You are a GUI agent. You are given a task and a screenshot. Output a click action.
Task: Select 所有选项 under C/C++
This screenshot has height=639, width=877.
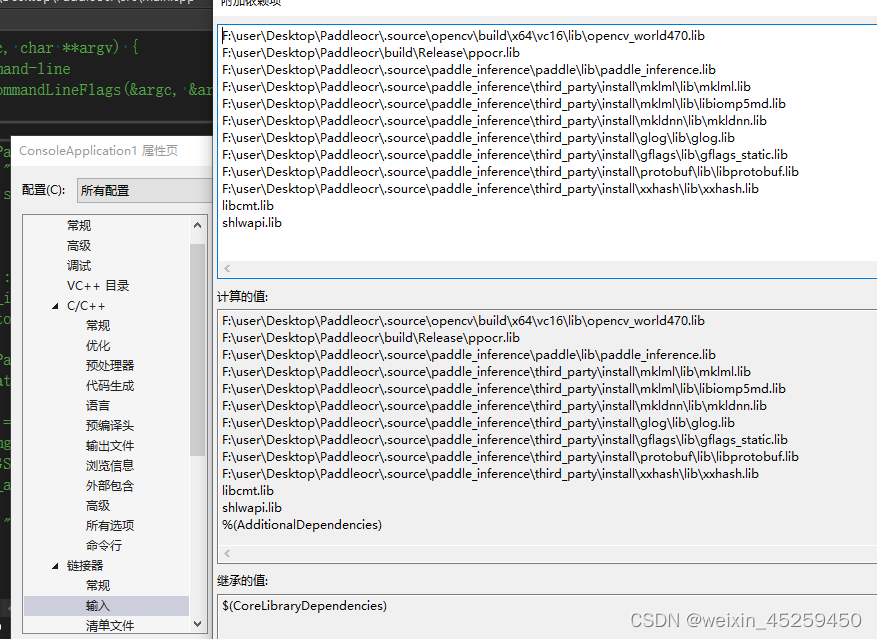[x=110, y=526]
